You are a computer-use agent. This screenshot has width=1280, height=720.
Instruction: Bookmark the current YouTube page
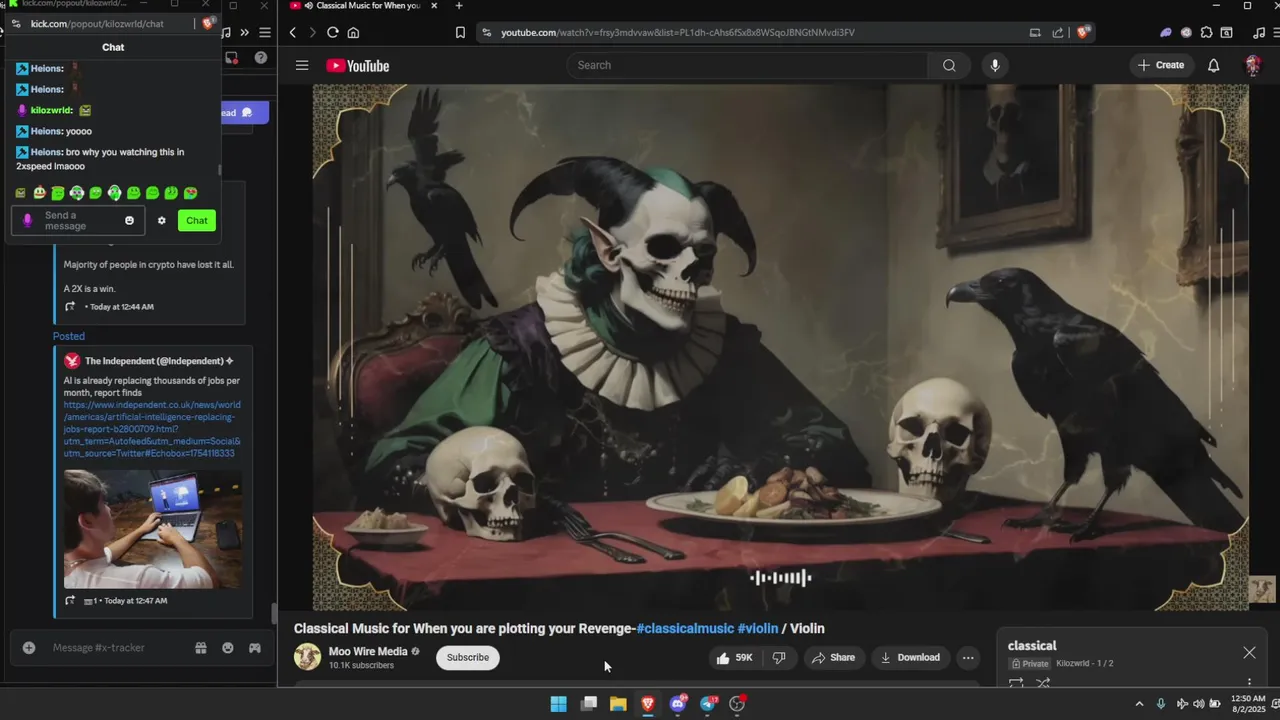460,33
